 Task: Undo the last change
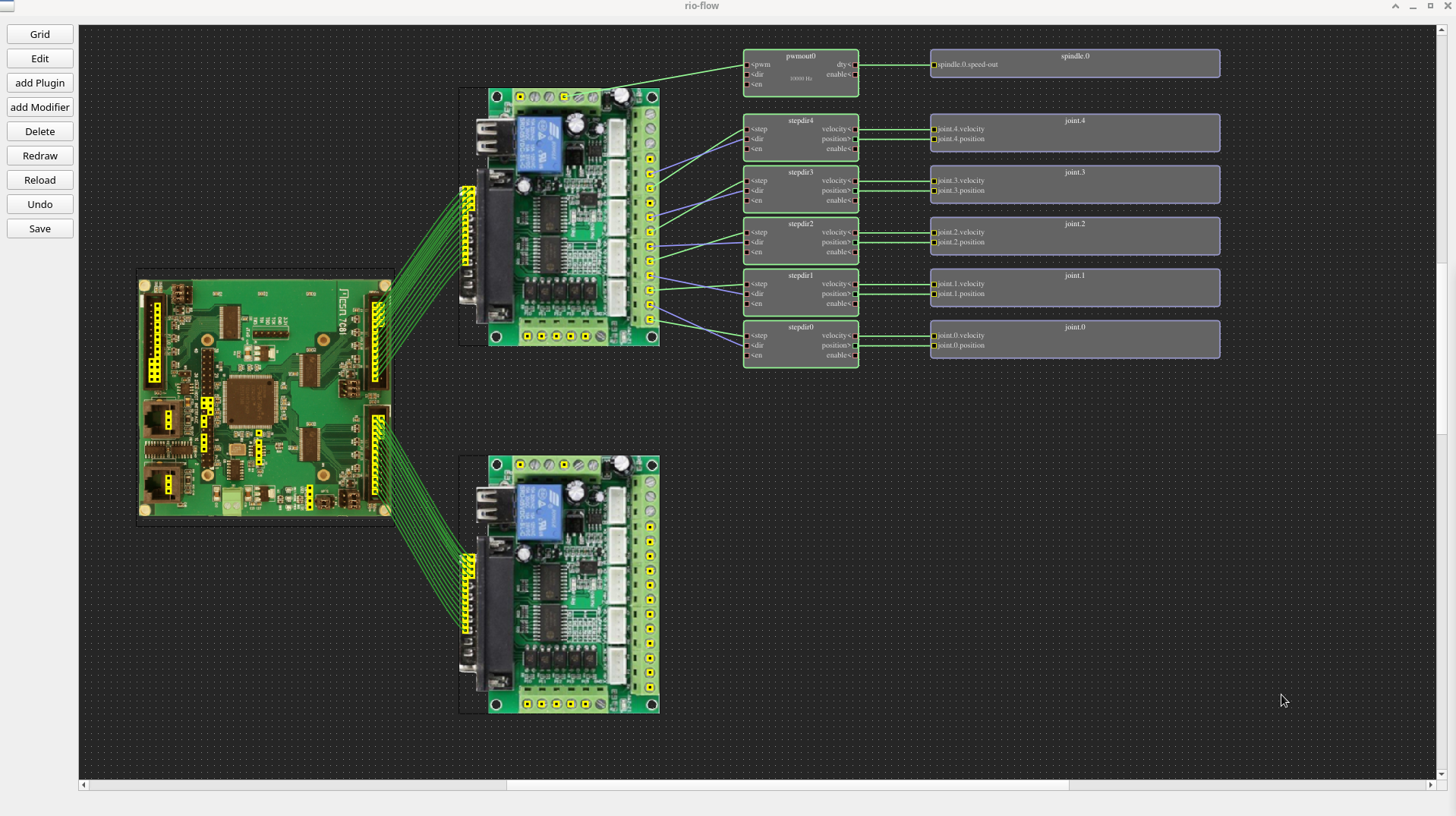(x=40, y=204)
